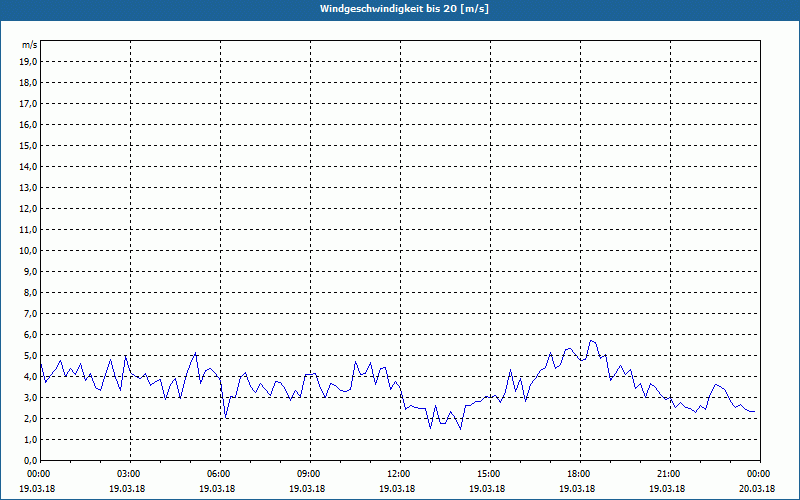The height and width of the screenshot is (500, 800).
Task: Select the "18,0" y-axis label
Action: coord(29,83)
